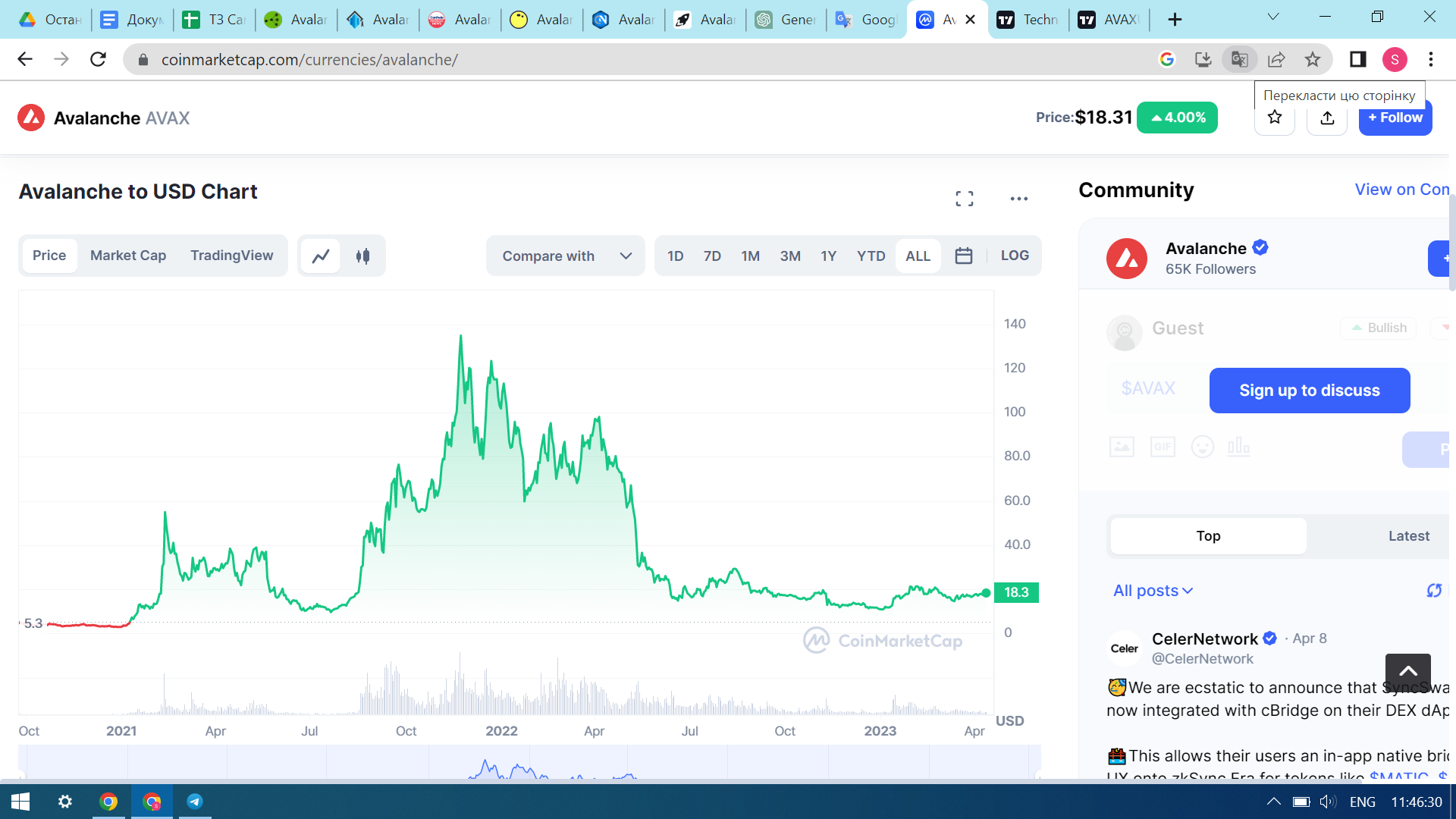This screenshot has width=1456, height=819.
Task: Open the Avalanche community profile name
Action: point(1206,248)
